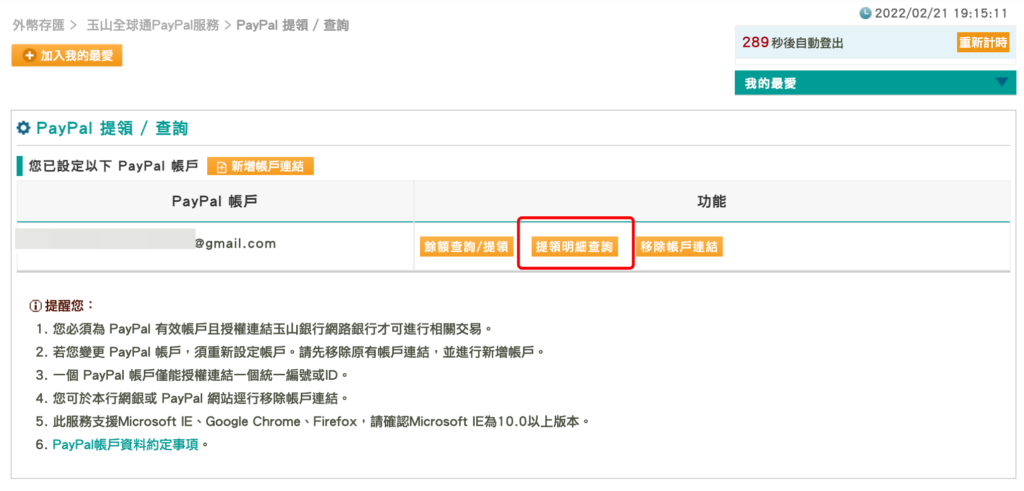Screen dimensions: 1024x491
Task: Click 外幣存匯 in the breadcrumb
Action: (x=40, y=25)
